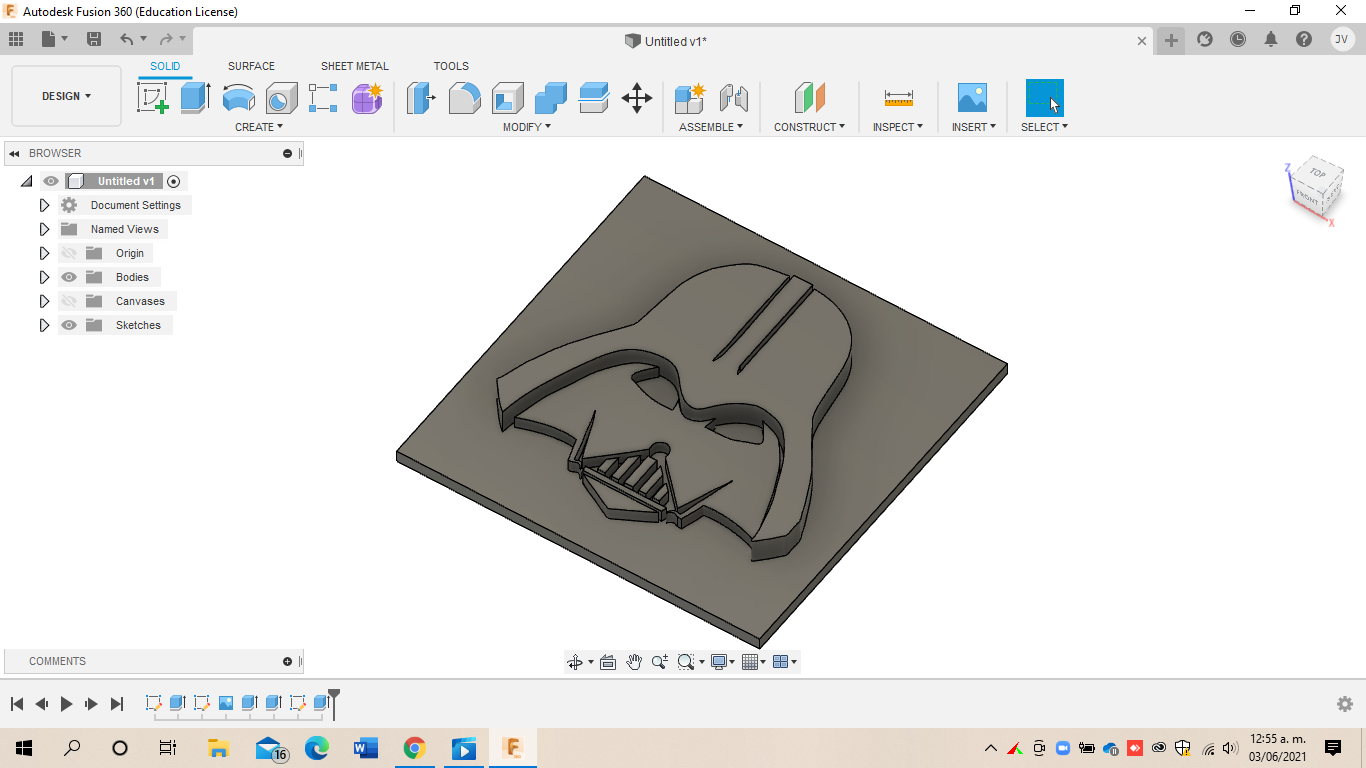Expand the Origin folder
1366x768 pixels.
pyautogui.click(x=44, y=253)
